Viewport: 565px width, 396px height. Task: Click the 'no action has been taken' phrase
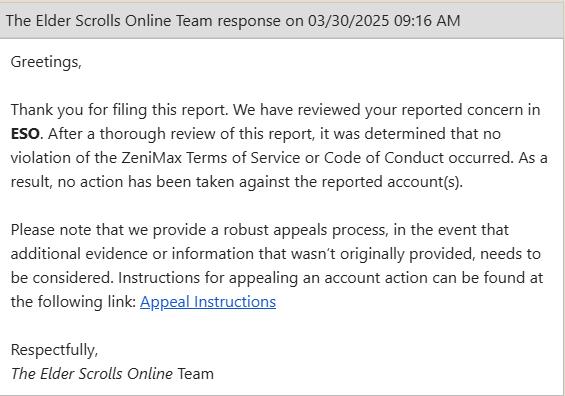point(146,182)
